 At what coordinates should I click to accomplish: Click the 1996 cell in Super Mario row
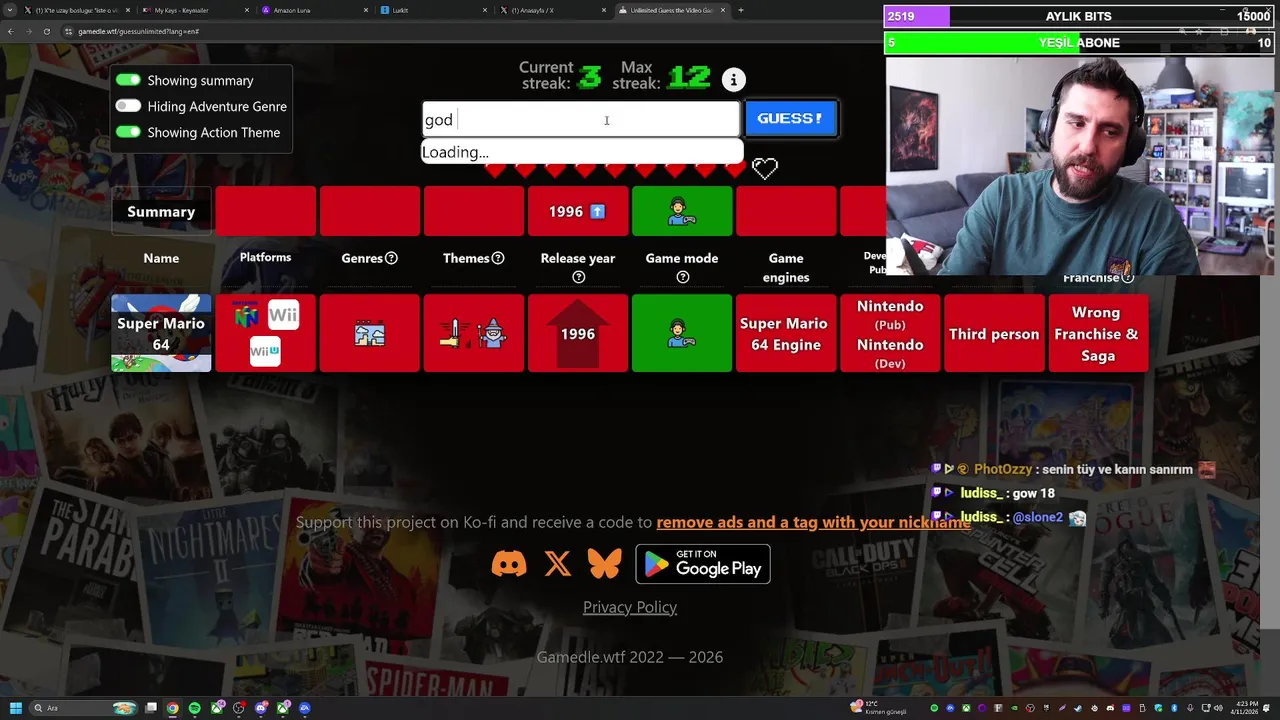click(578, 333)
